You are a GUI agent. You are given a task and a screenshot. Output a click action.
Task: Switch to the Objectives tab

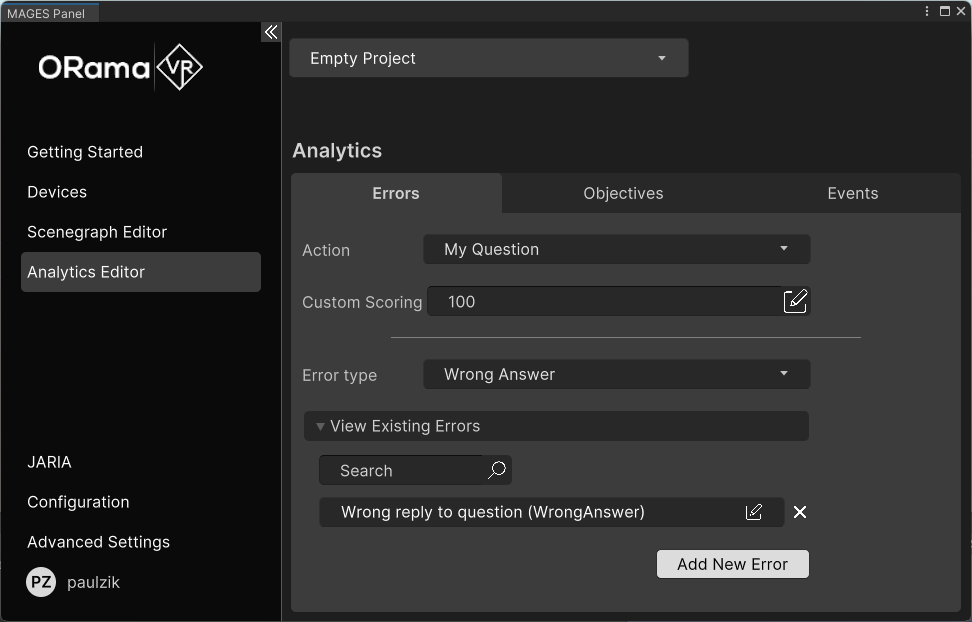point(623,193)
